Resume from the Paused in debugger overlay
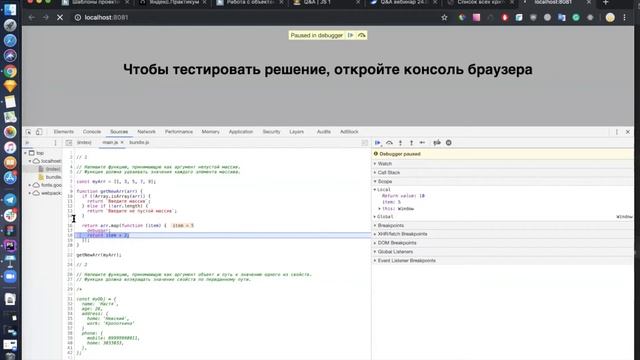Image resolution: width=640 pixels, height=360 pixels. (x=350, y=36)
